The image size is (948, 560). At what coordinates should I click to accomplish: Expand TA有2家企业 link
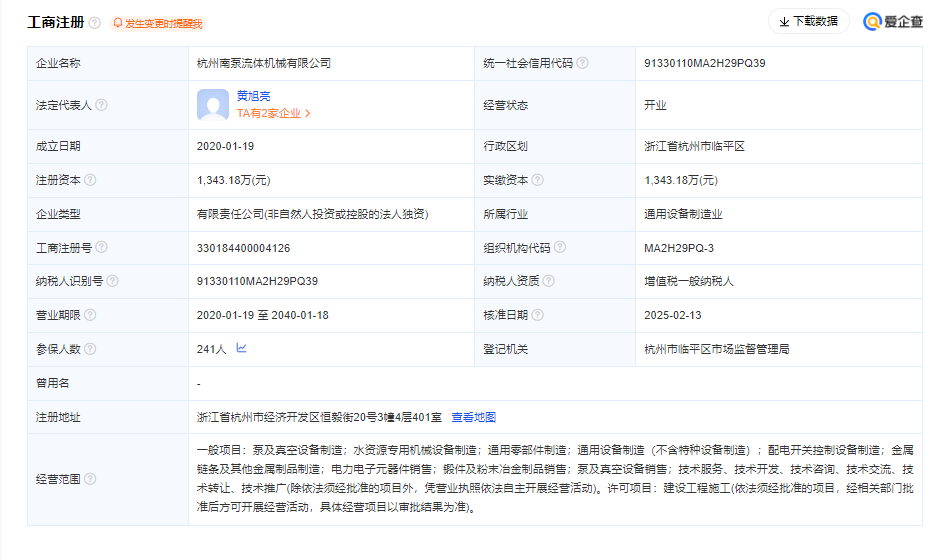273,114
